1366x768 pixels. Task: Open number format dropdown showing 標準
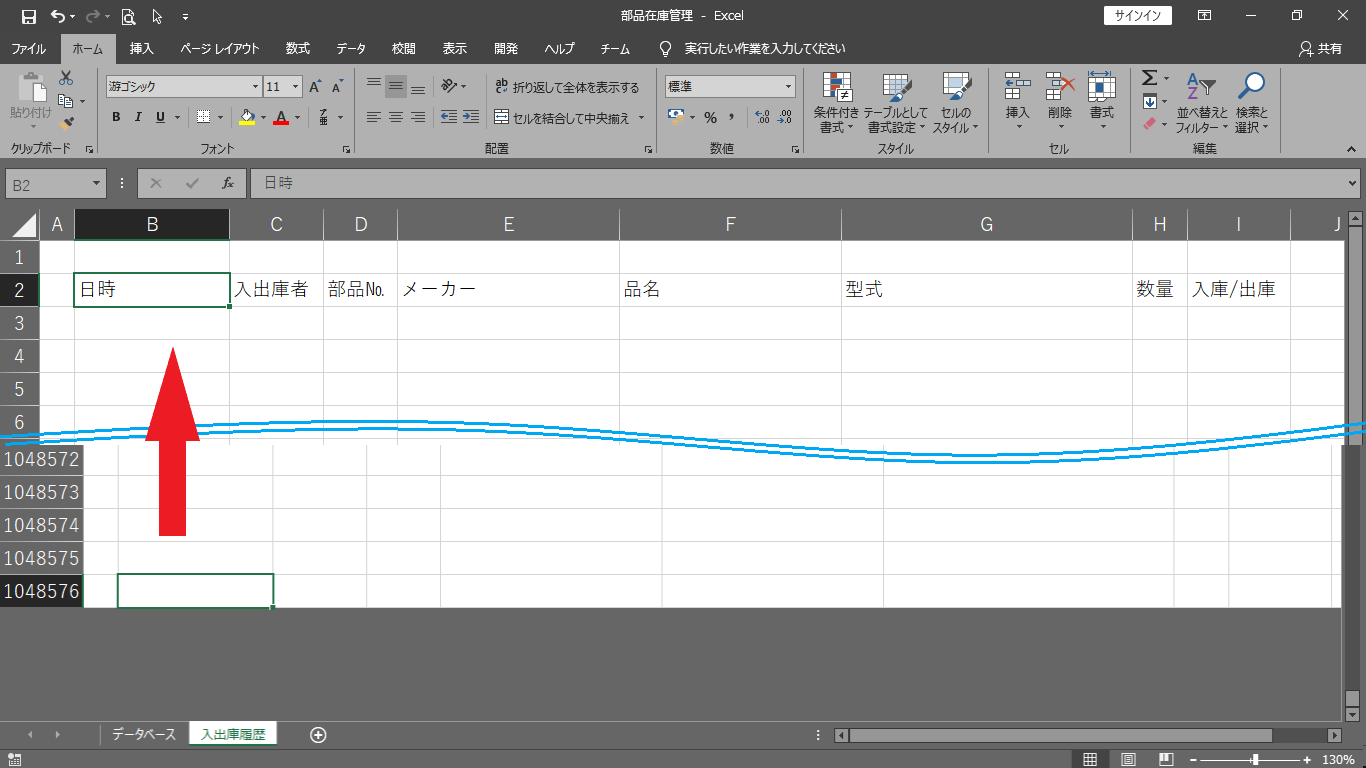coord(788,87)
